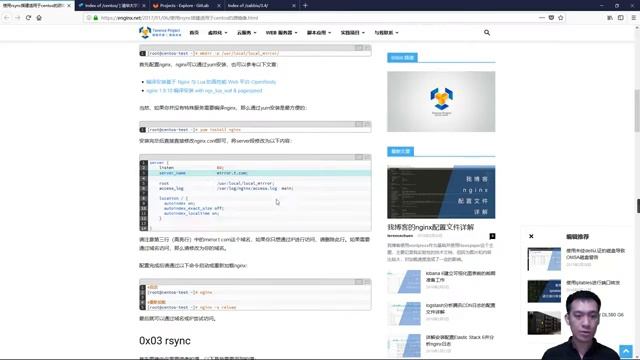Click first toolbar icon of yum install code block
The image size is (640, 360).
point(359,124)
